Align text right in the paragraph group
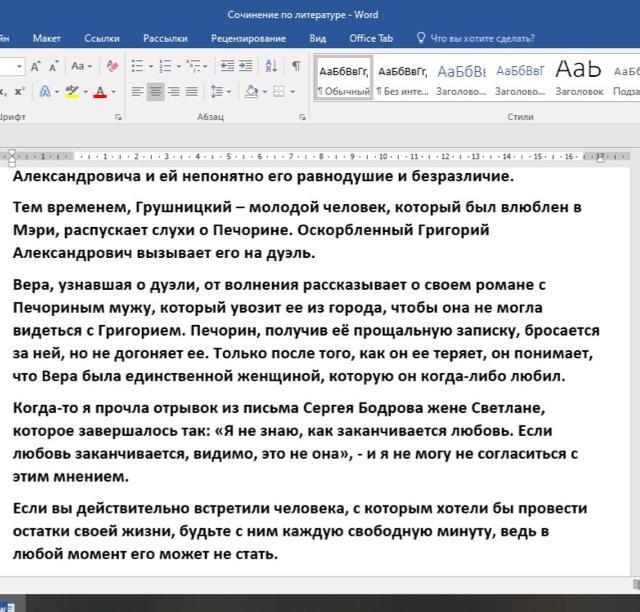Screen dimensions: 640x612 tap(174, 92)
